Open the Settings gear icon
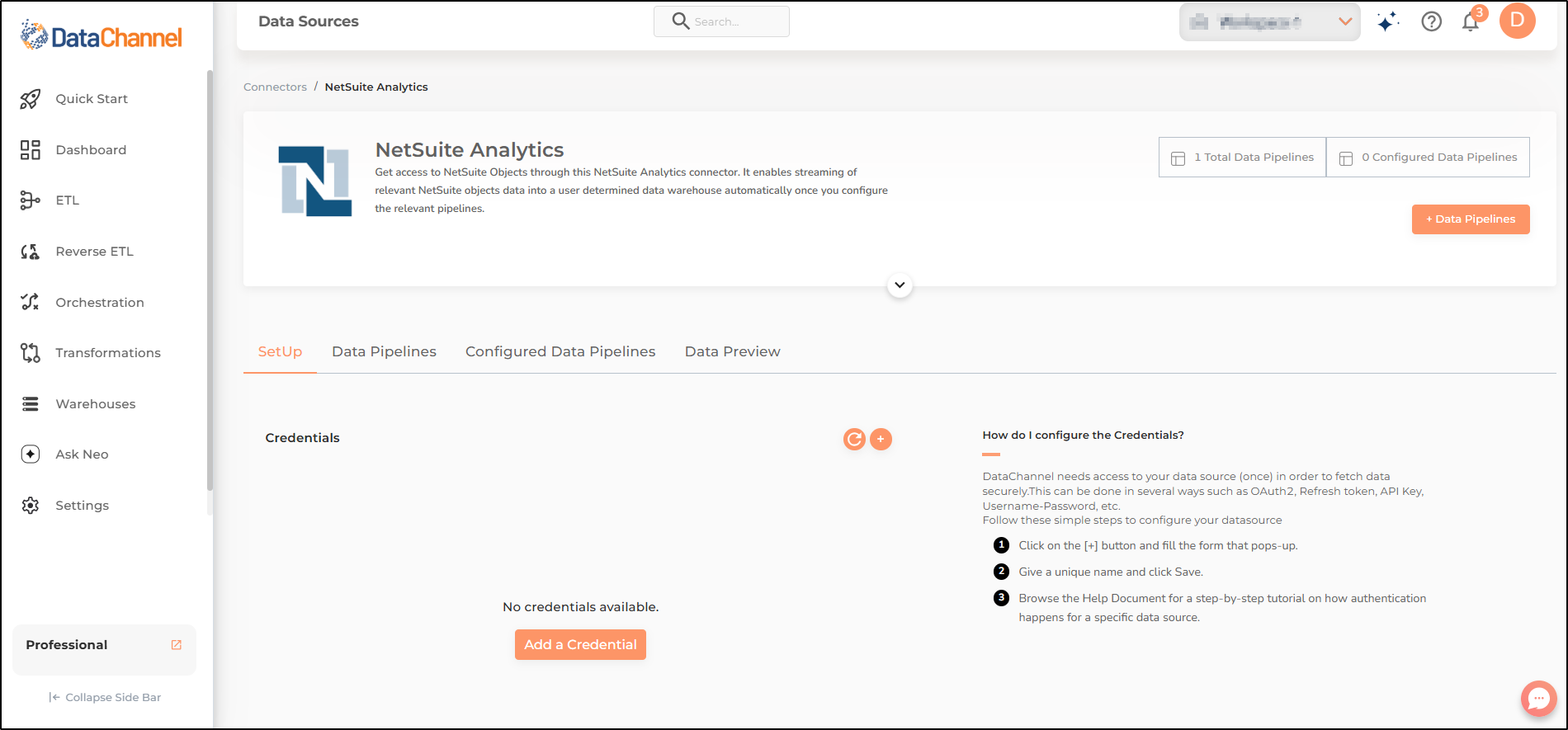This screenshot has height=730, width=1568. (31, 506)
